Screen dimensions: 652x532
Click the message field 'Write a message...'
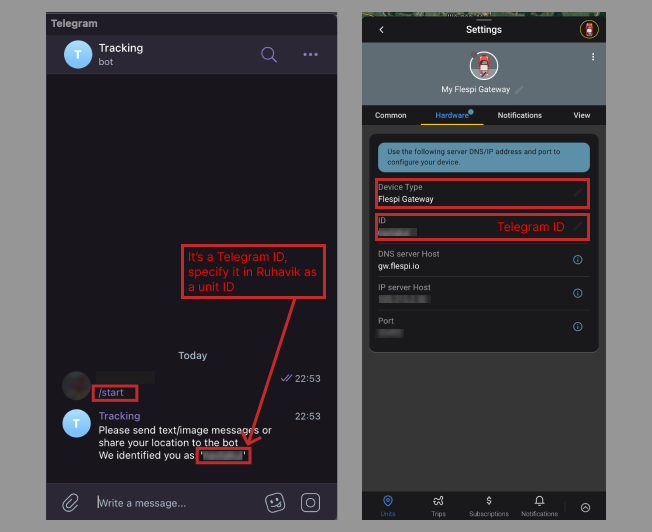pos(142,503)
